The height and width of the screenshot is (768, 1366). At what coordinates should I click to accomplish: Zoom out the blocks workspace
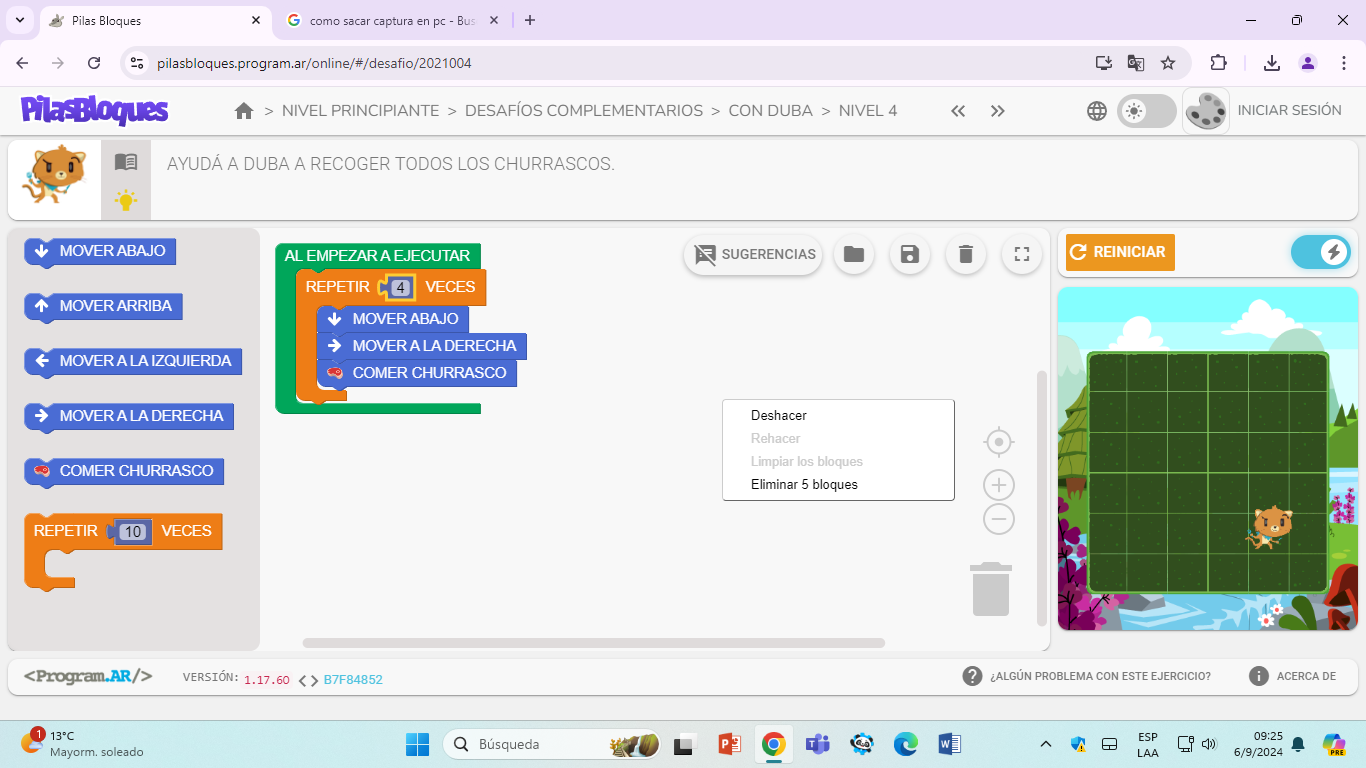[999, 519]
